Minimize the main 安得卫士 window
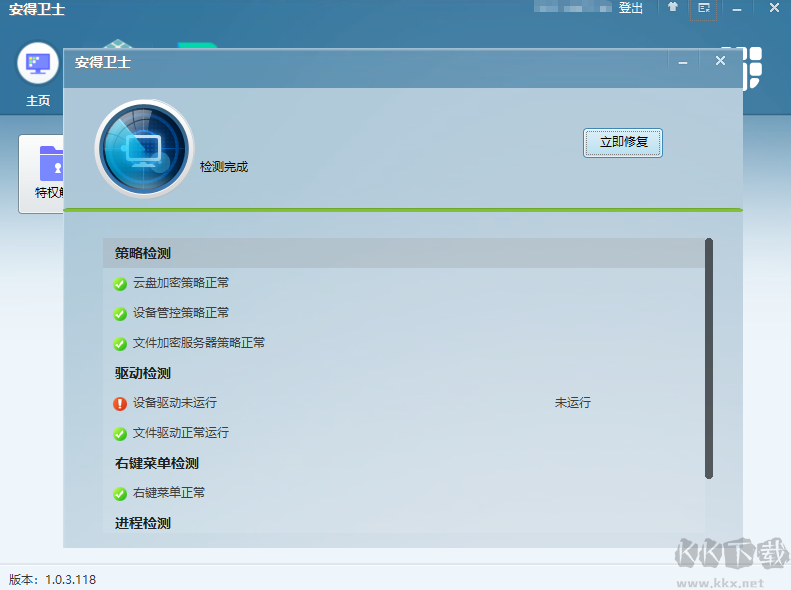791x590 pixels. tap(737, 9)
